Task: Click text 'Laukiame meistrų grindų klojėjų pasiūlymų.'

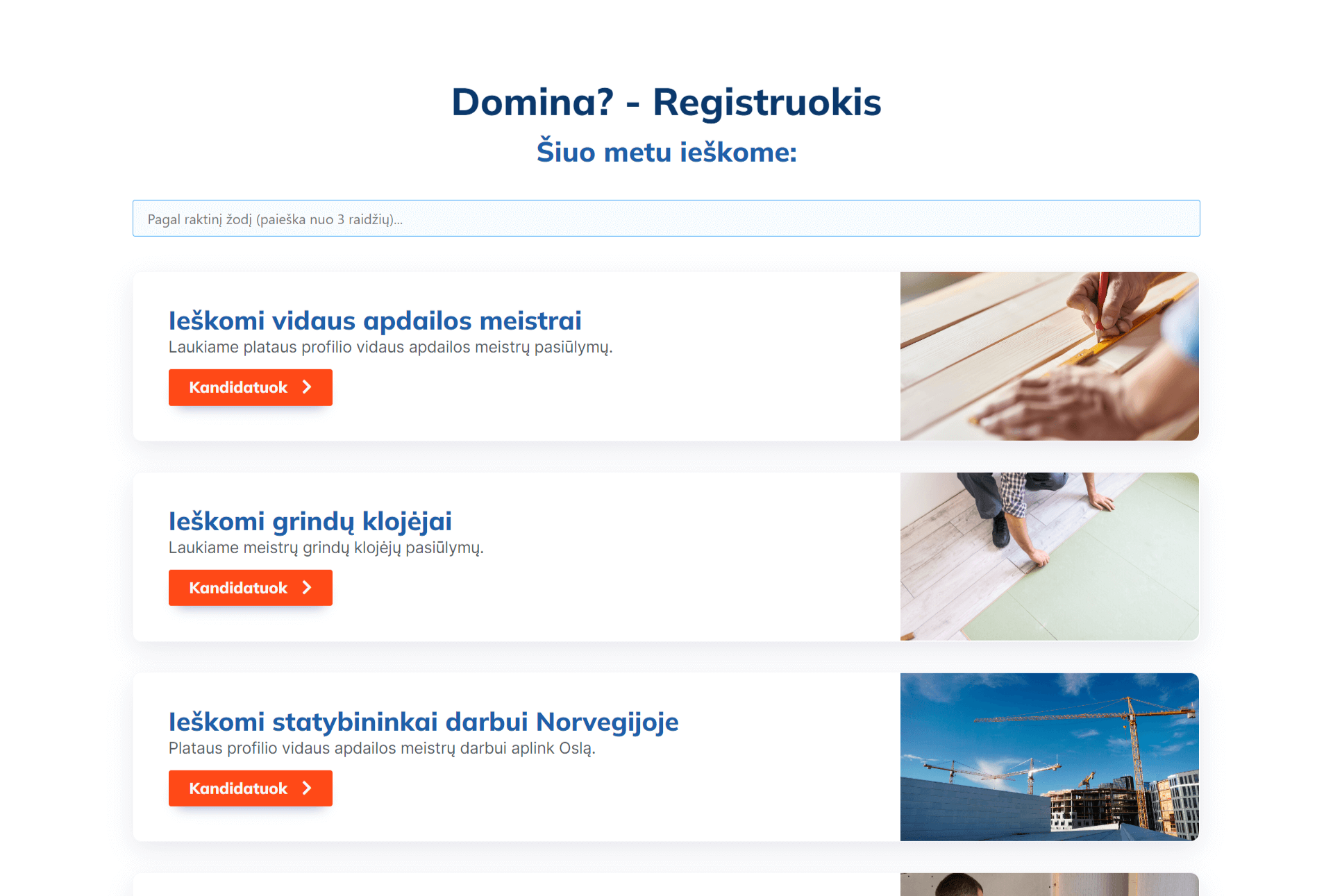Action: click(326, 548)
